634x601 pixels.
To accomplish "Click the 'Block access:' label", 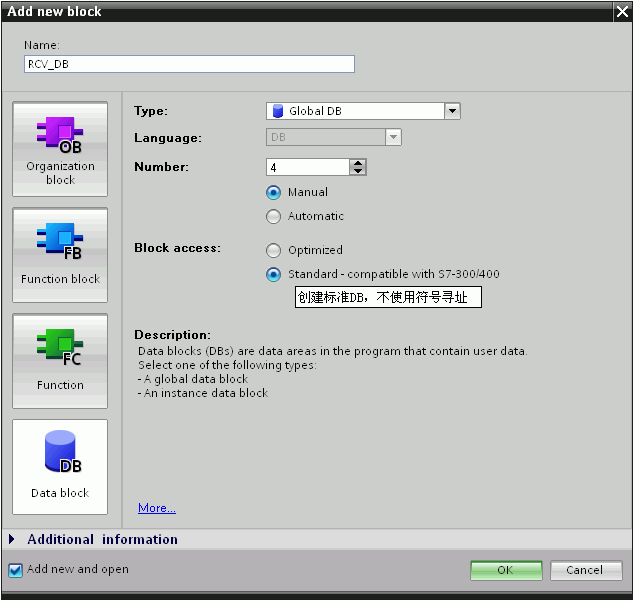I will click(x=178, y=248).
